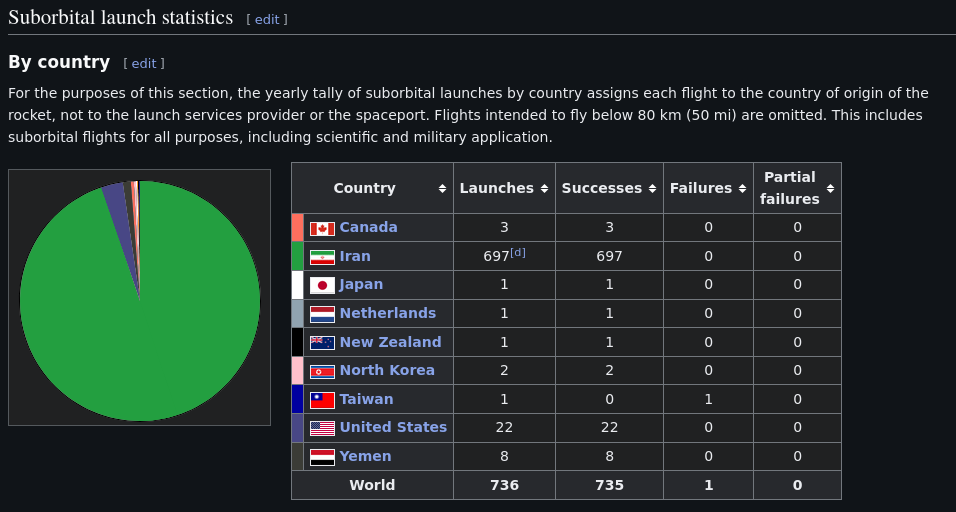956x512 pixels.
Task: Click the World total launches value 736
Action: [x=504, y=485]
